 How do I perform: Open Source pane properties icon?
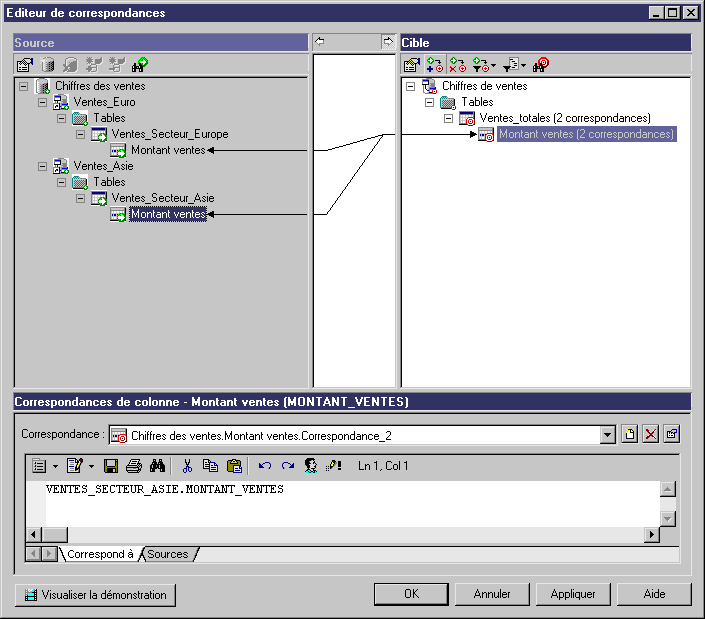point(25,65)
